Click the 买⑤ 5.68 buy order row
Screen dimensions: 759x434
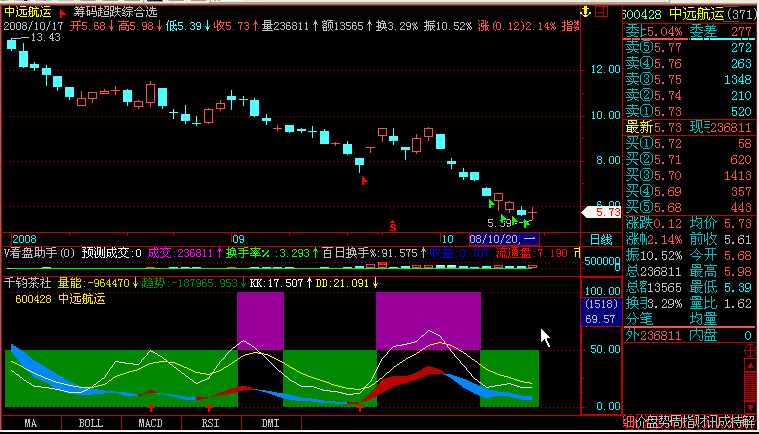pos(688,207)
